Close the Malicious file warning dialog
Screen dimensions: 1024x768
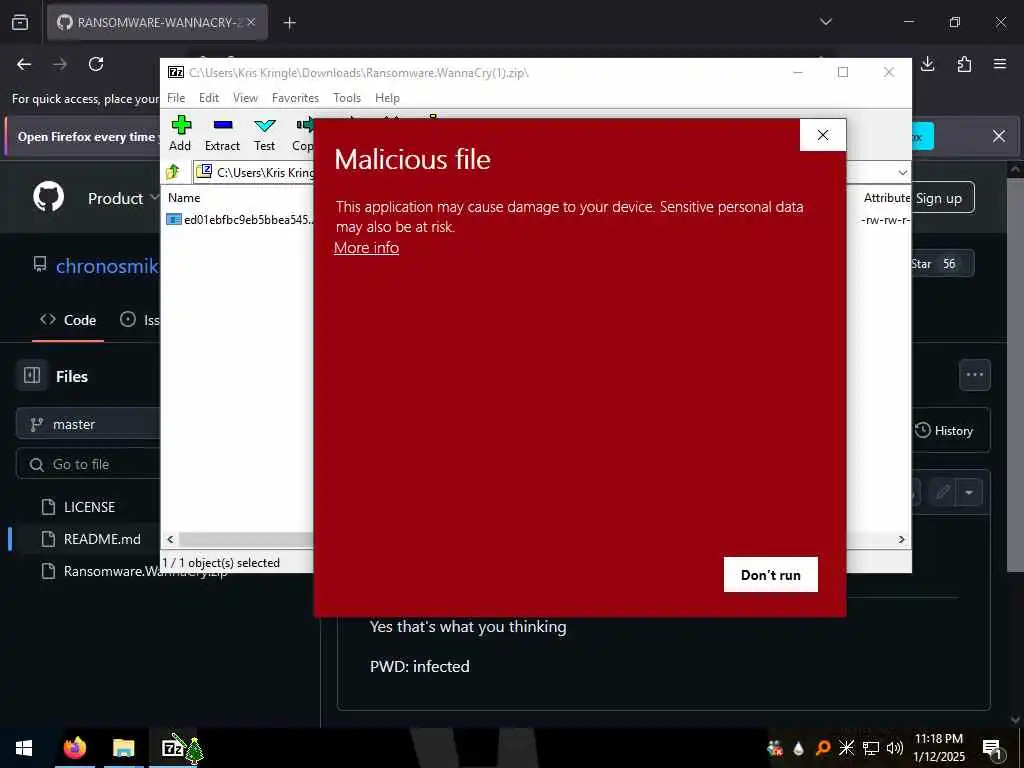pyautogui.click(x=823, y=135)
